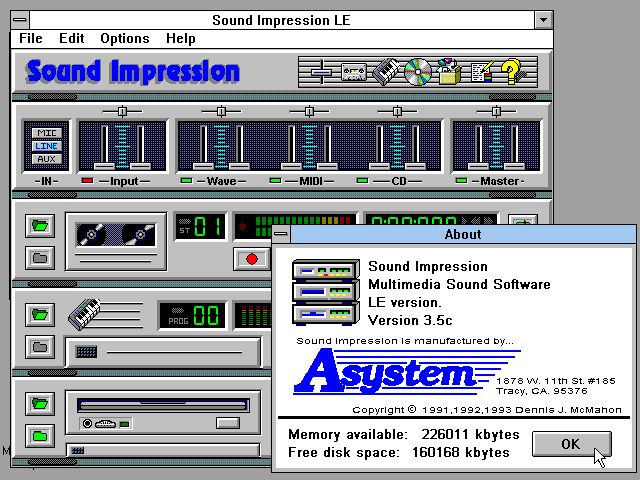Click the headphone jack on the CD player
Screen dimensions: 640x480
(87, 424)
